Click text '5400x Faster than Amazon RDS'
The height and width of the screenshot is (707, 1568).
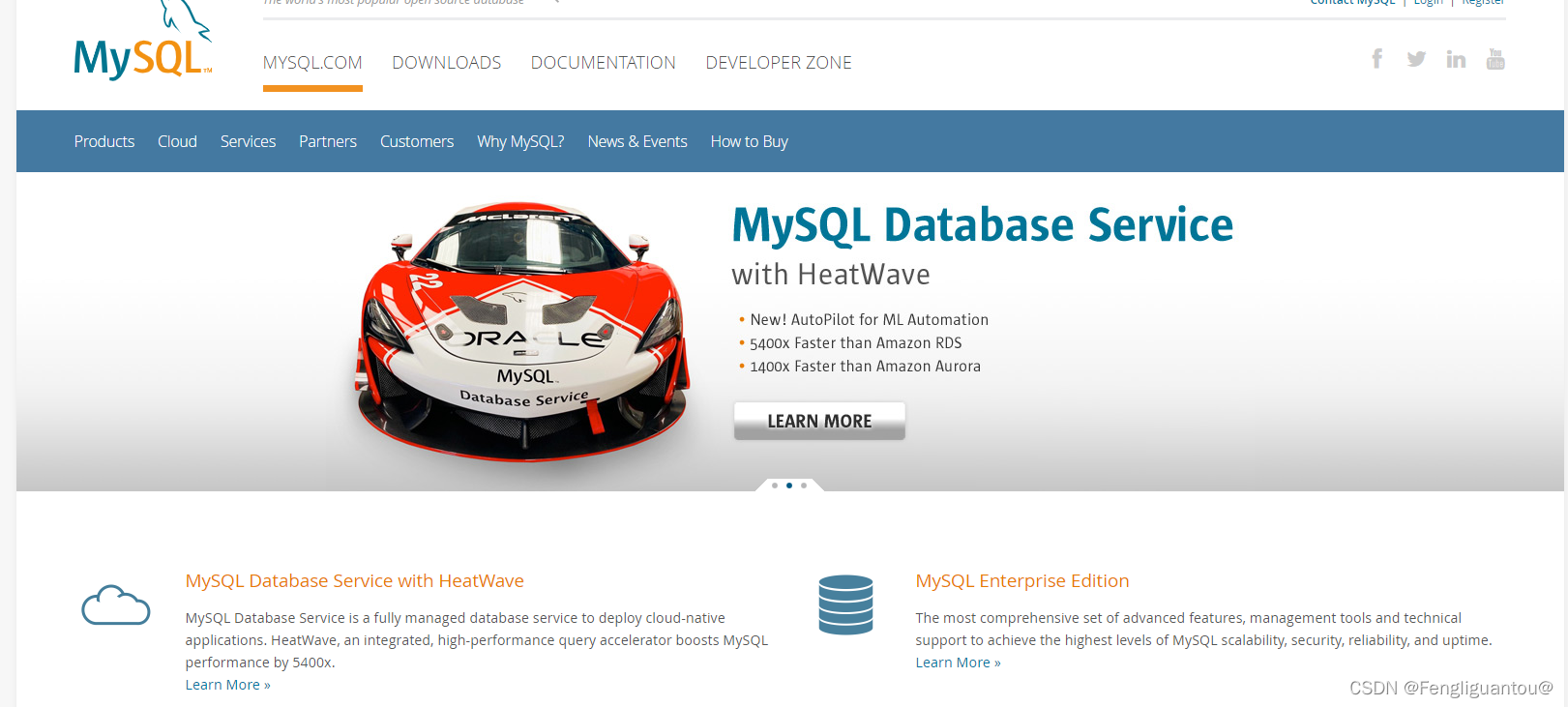point(856,342)
